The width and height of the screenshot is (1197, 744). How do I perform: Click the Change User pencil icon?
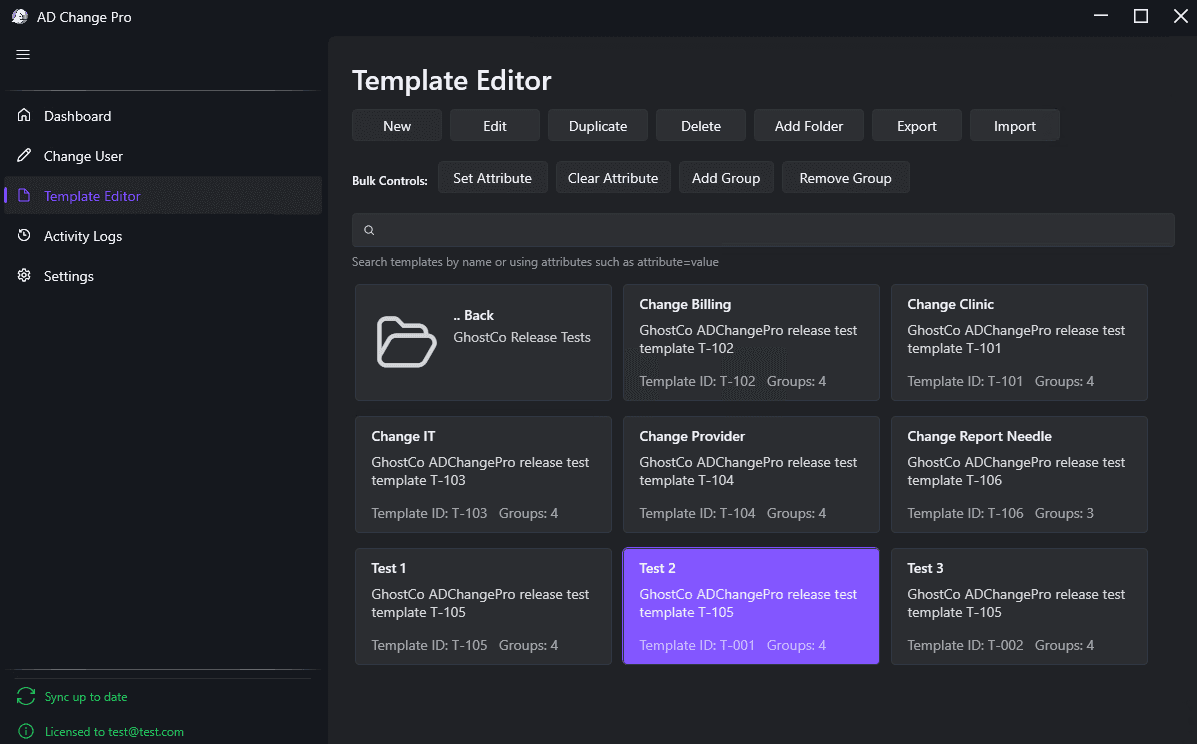click(24, 155)
